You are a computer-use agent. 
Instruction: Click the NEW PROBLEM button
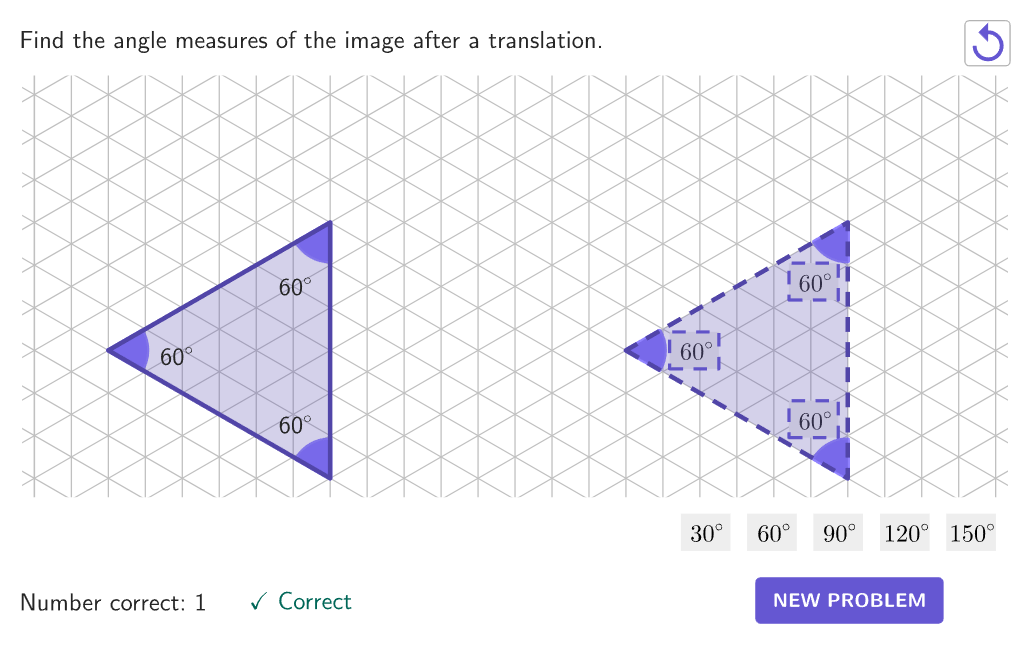click(849, 600)
